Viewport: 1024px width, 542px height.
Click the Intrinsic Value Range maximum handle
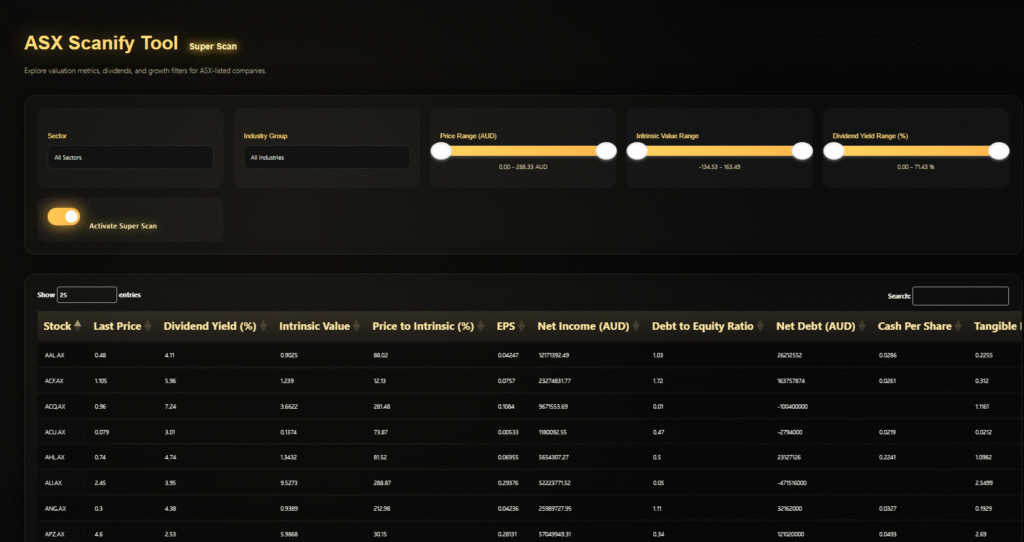pyautogui.click(x=802, y=151)
